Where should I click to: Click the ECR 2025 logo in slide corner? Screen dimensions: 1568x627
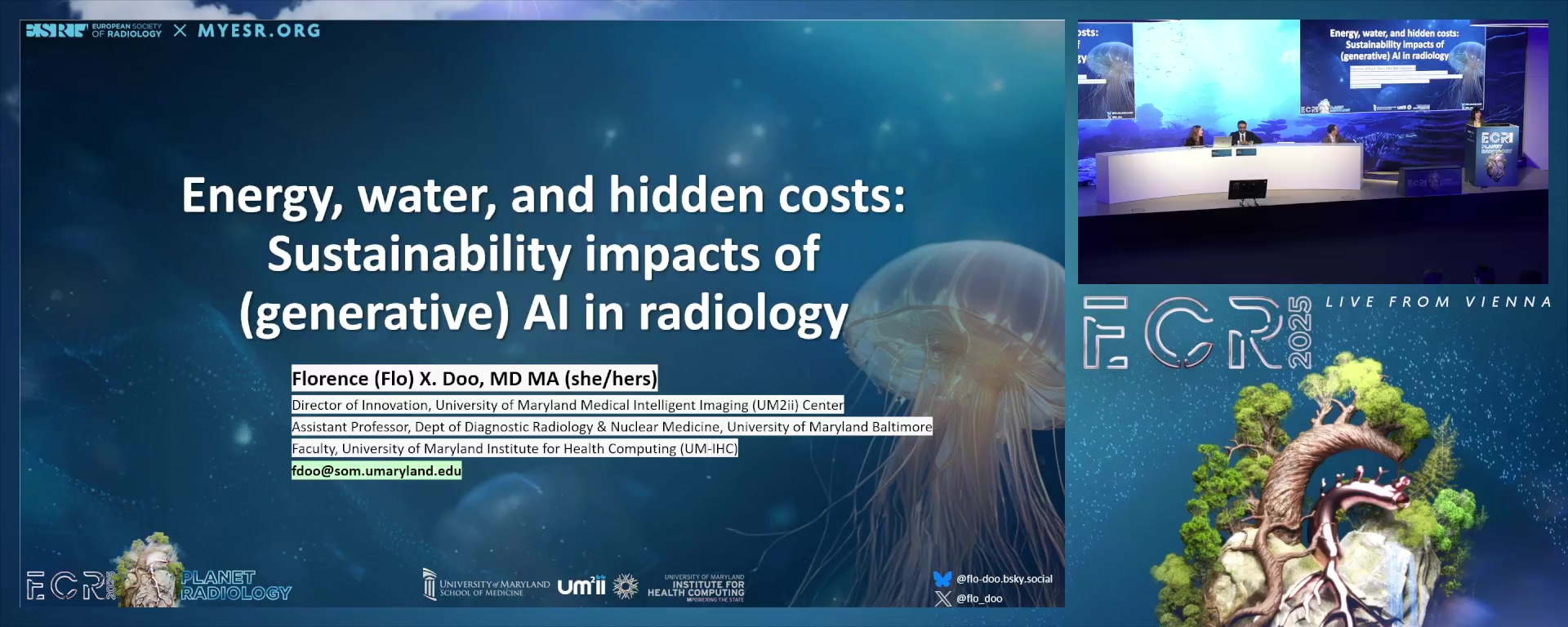[71, 585]
